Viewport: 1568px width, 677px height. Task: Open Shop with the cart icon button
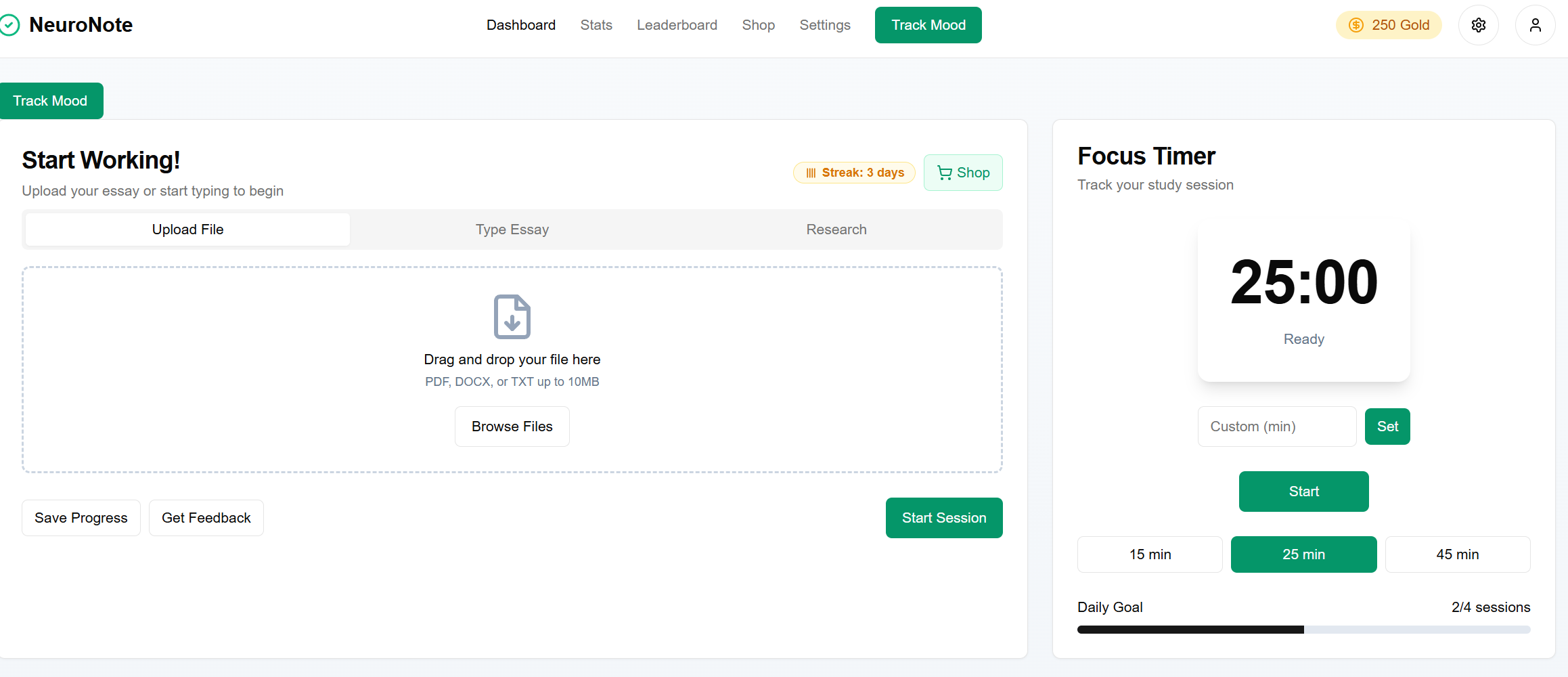[x=962, y=173]
